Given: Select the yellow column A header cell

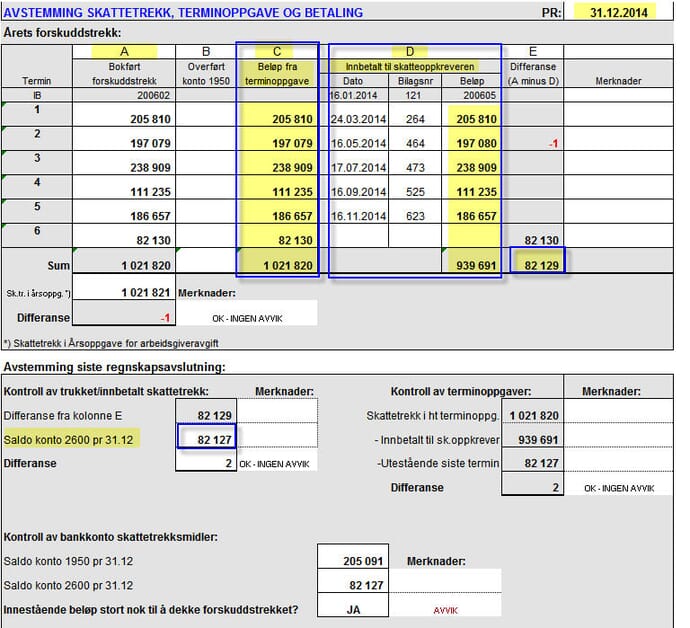Looking at the screenshot, I should pyautogui.click(x=125, y=51).
